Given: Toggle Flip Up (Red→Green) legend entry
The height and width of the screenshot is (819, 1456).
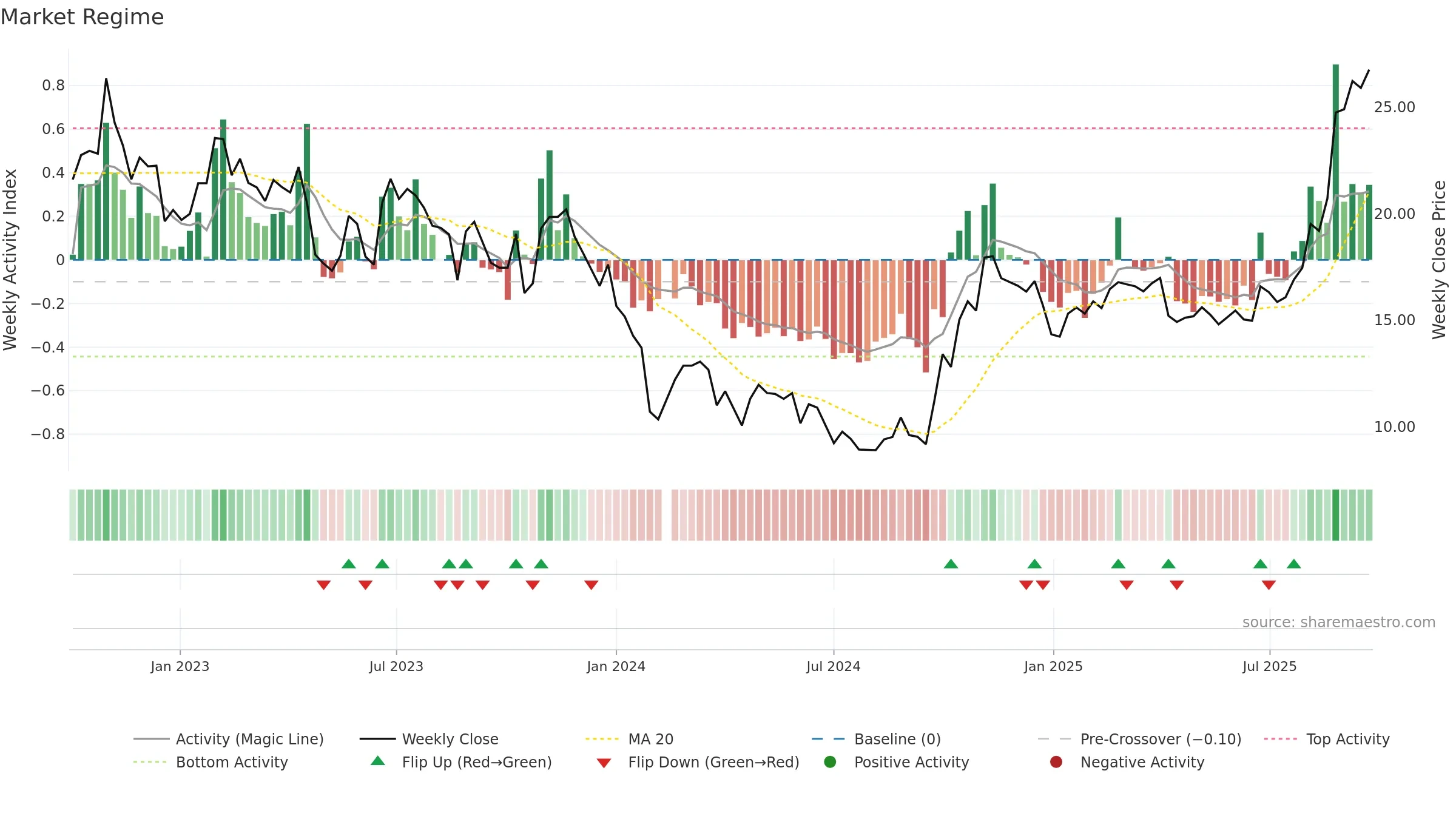Looking at the screenshot, I should 461,762.
